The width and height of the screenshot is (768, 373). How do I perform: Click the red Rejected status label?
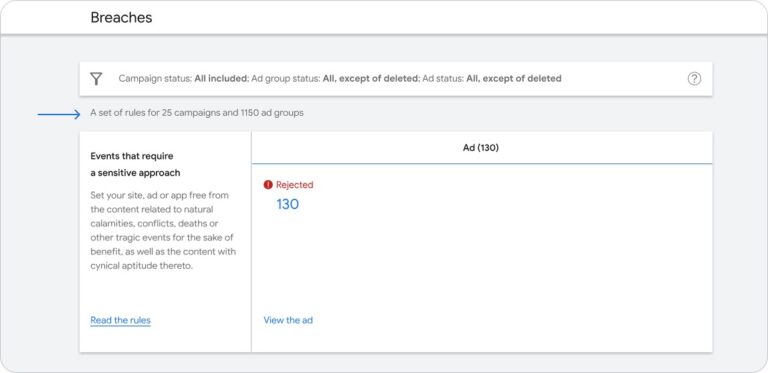[x=294, y=185]
